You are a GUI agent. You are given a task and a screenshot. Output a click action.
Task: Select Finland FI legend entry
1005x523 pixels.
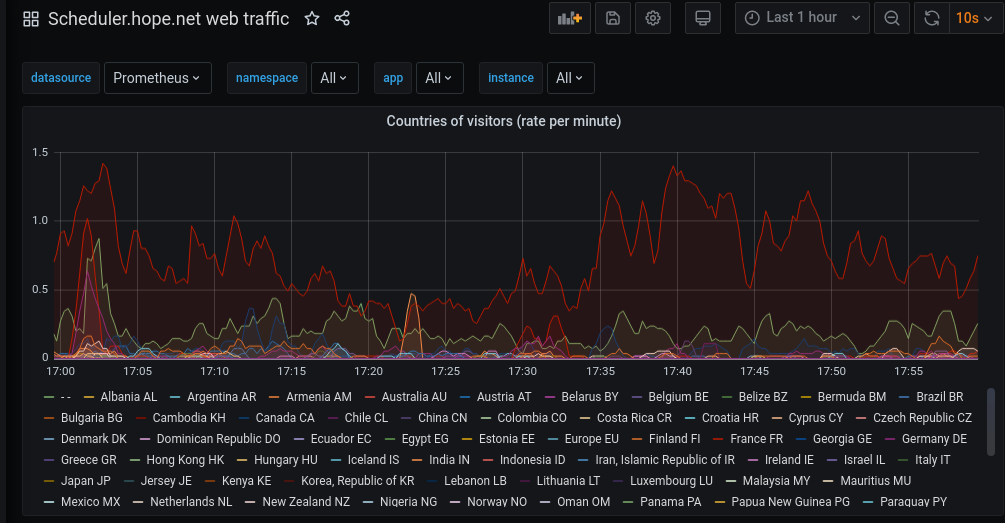pos(674,440)
